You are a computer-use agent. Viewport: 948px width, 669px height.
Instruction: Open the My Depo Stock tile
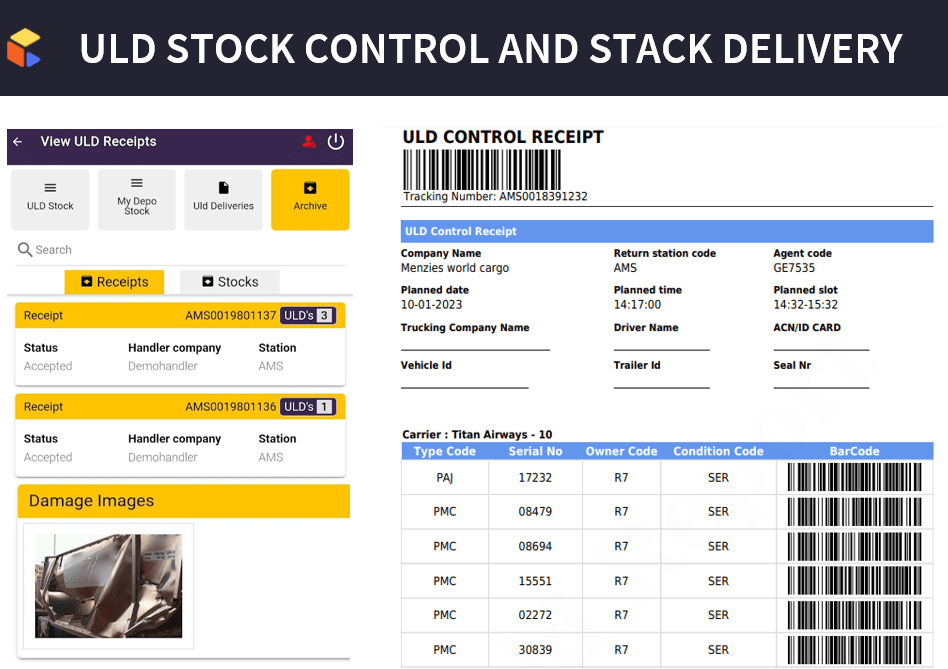click(x=137, y=199)
